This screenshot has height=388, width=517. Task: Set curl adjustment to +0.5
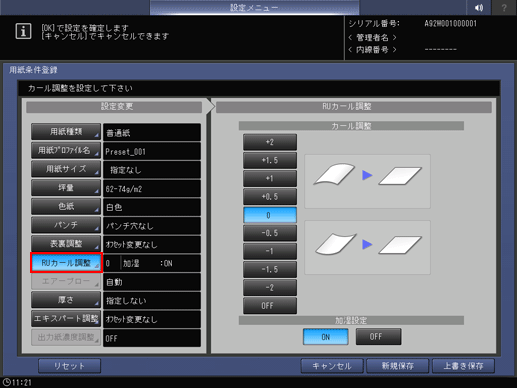tap(270, 197)
